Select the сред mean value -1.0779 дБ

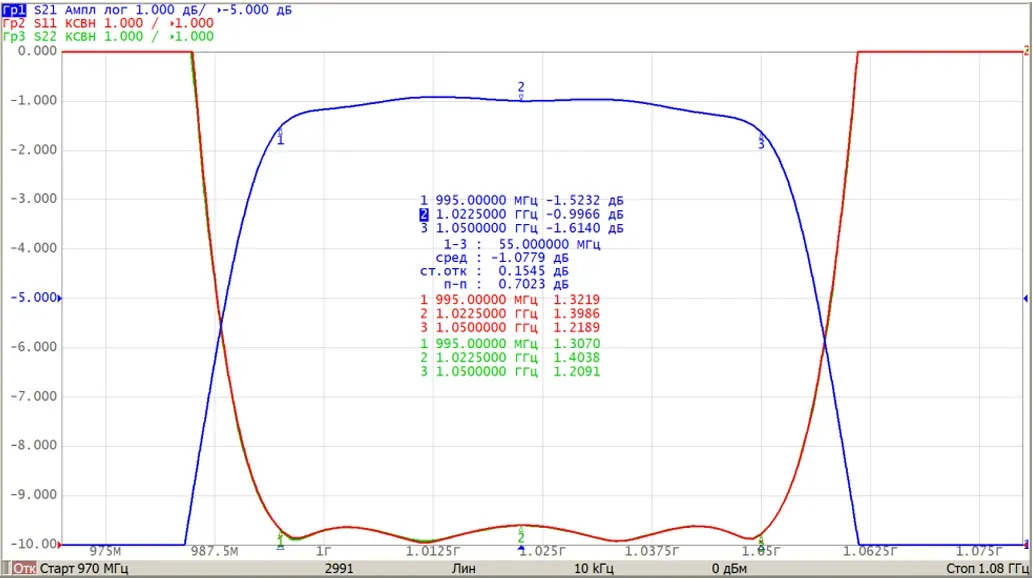click(529, 258)
